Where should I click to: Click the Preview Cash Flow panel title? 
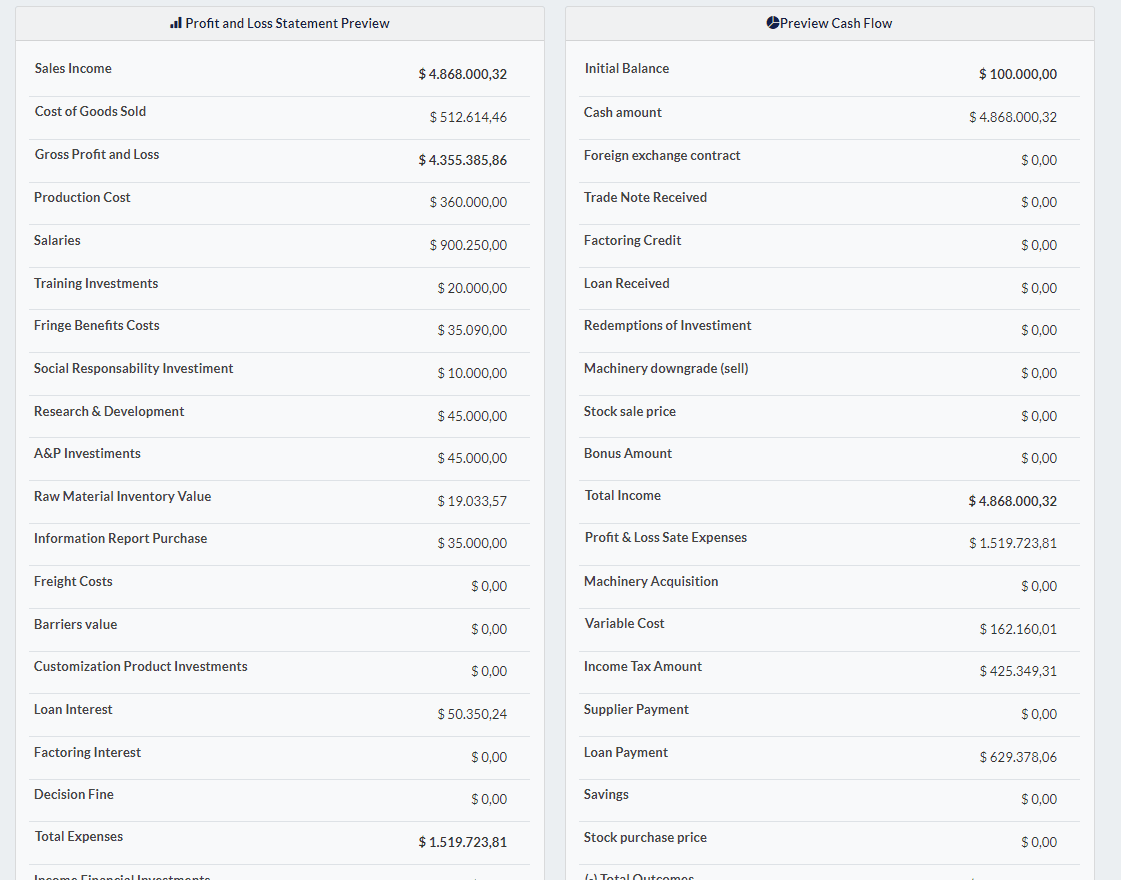click(x=836, y=23)
